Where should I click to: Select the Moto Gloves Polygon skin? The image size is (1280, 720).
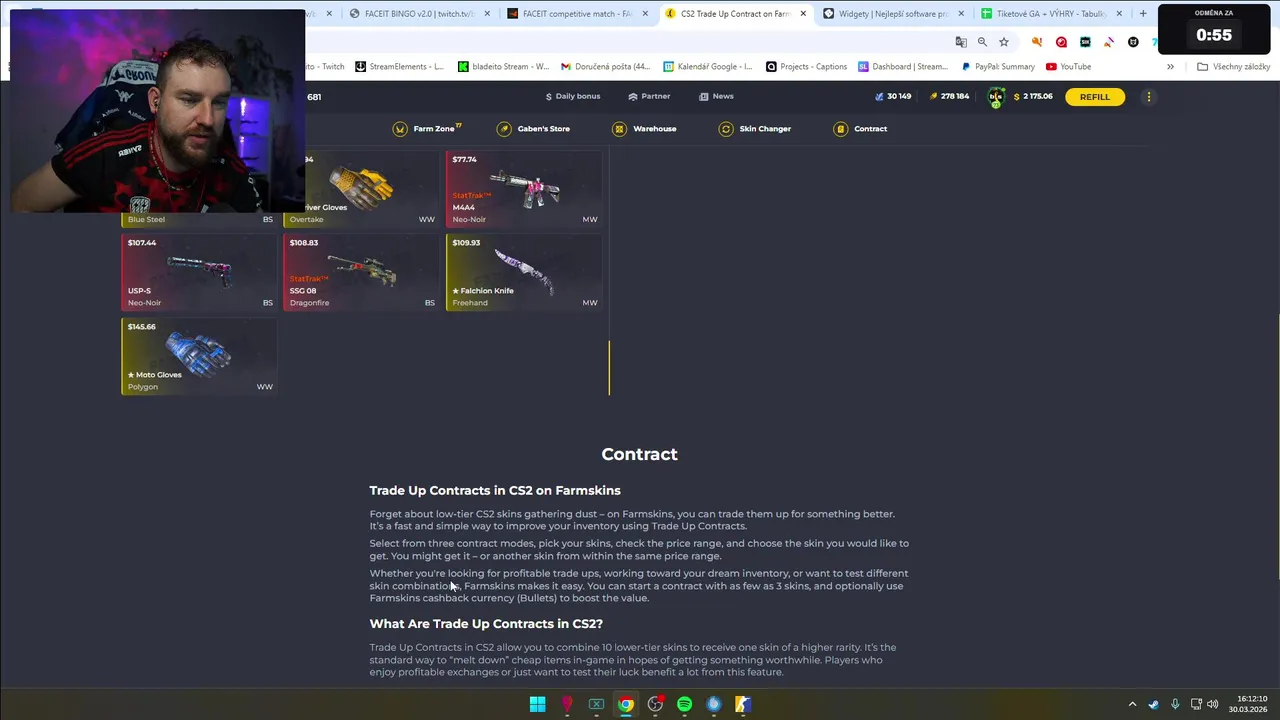199,356
